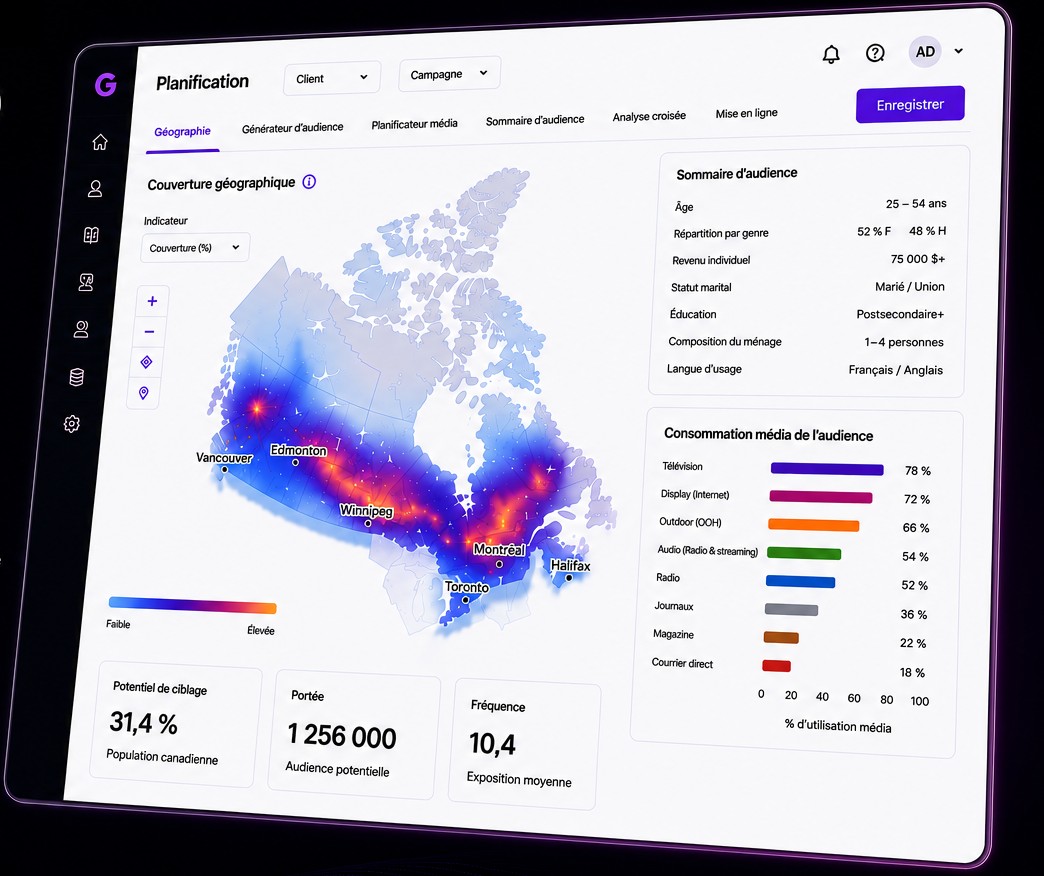Click the Télévision purple bar
The height and width of the screenshot is (876, 1044).
pyautogui.click(x=827, y=469)
